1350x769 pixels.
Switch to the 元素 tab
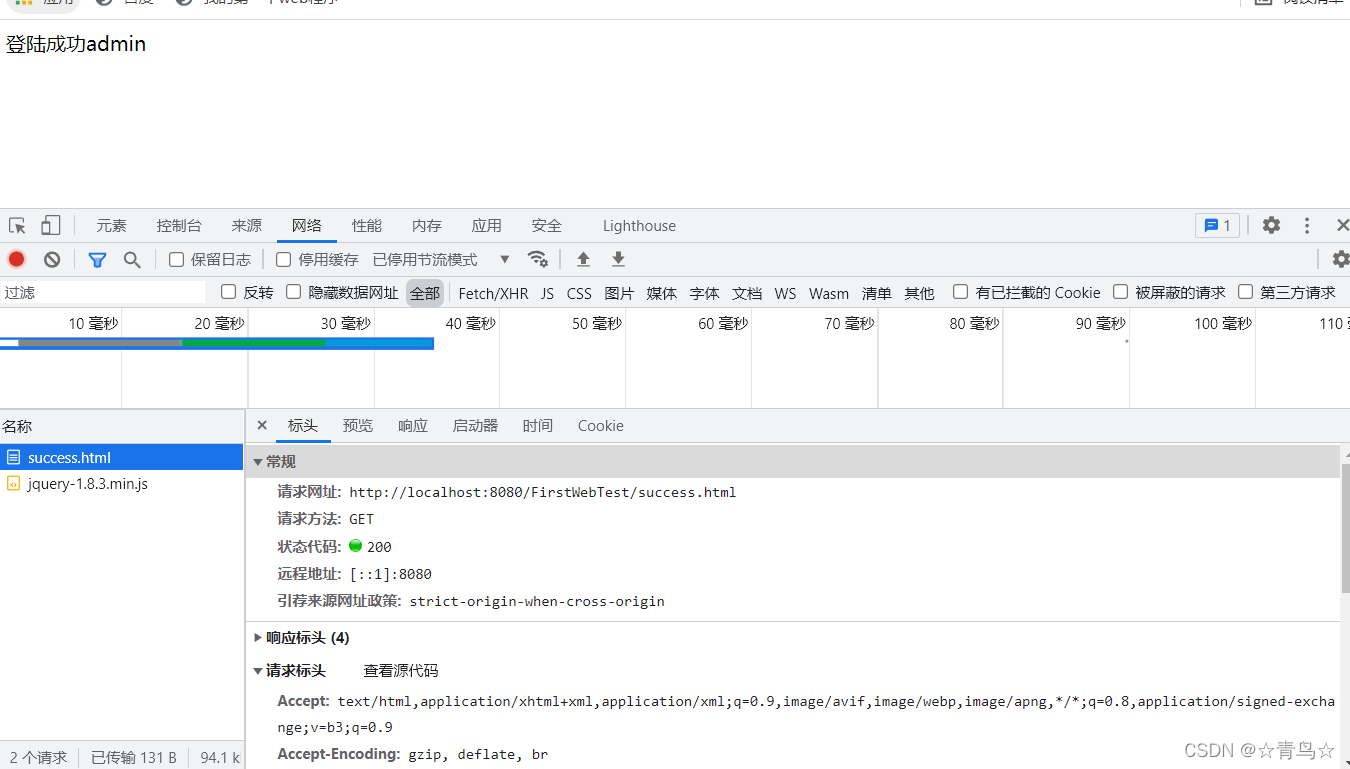tap(112, 225)
